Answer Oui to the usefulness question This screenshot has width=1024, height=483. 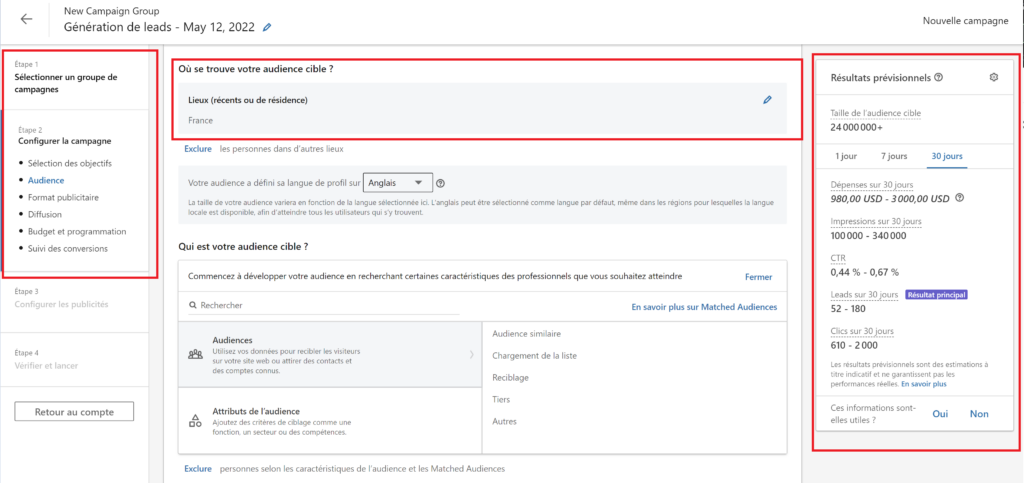click(x=940, y=414)
